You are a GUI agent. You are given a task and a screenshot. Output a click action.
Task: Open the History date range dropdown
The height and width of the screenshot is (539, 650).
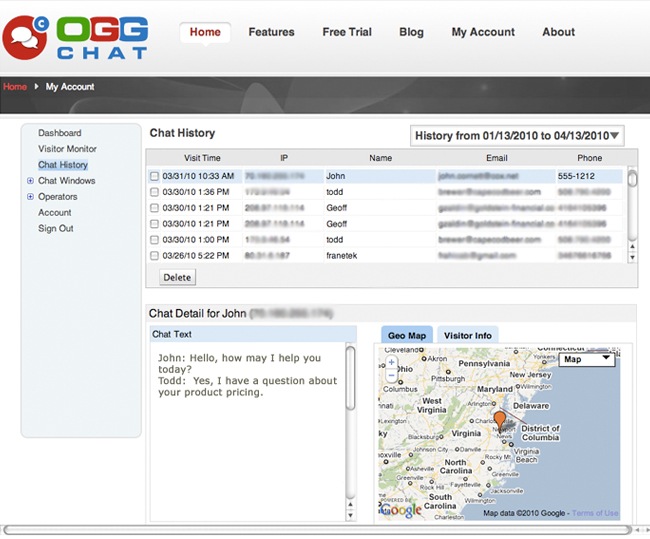pyautogui.click(x=518, y=136)
